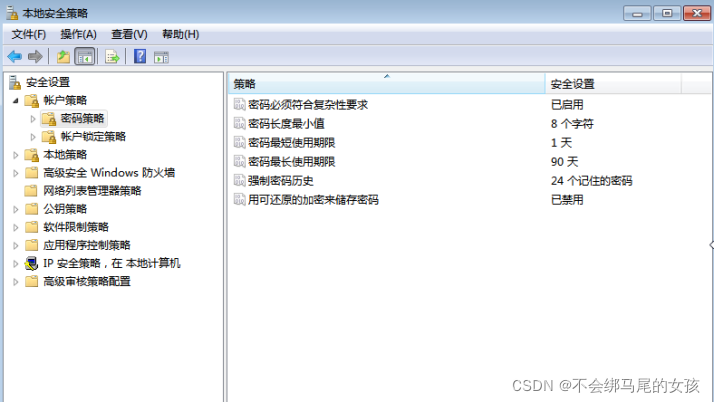This screenshot has width=715, height=403.
Task: Click the 密码策略 folder icon
Action: click(x=49, y=119)
